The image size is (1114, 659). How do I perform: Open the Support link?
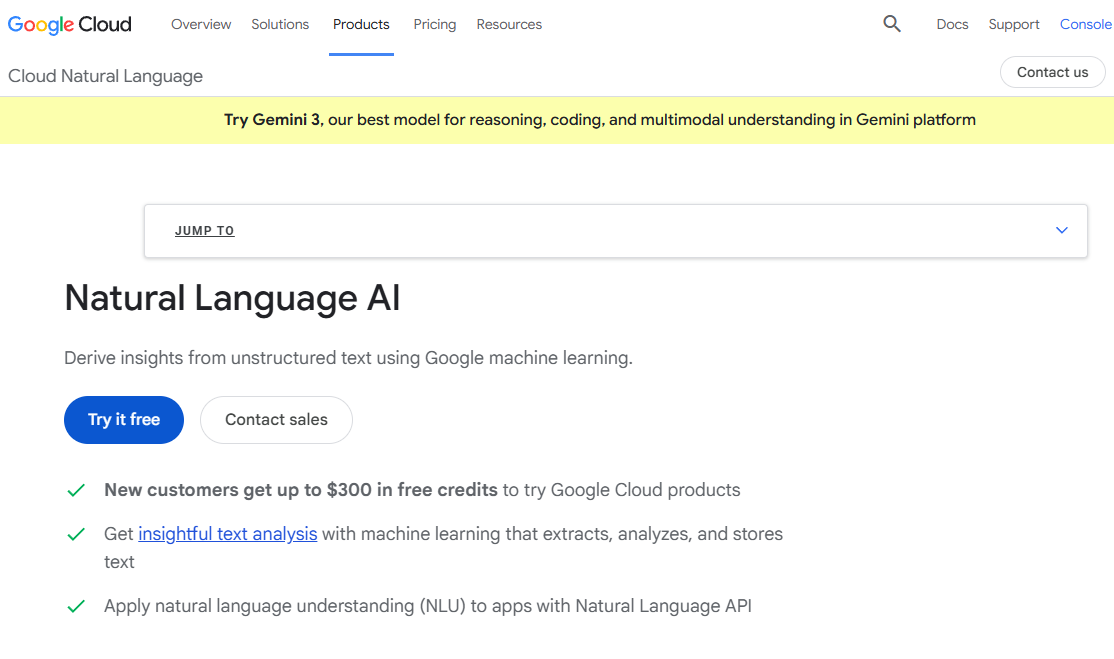pos(1014,24)
